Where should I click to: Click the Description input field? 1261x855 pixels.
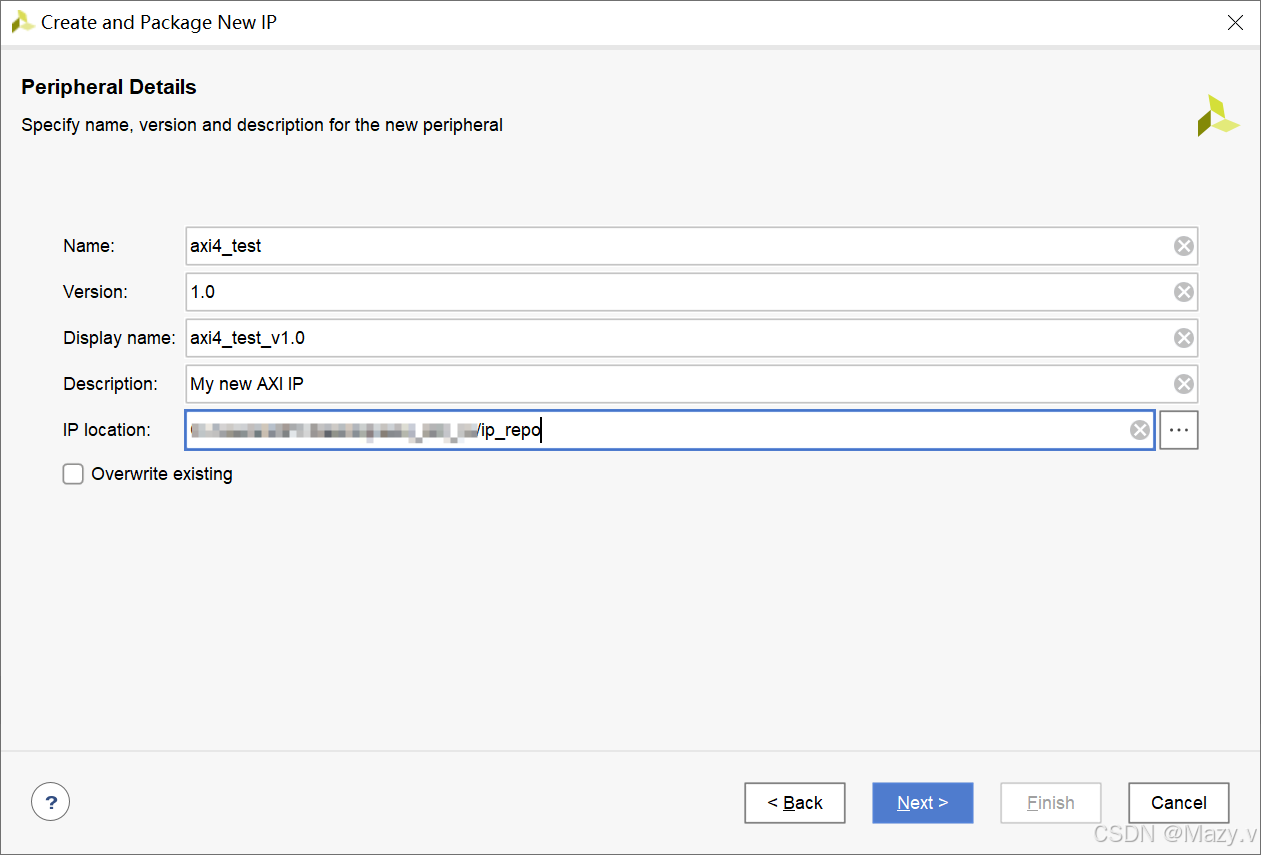[670, 384]
